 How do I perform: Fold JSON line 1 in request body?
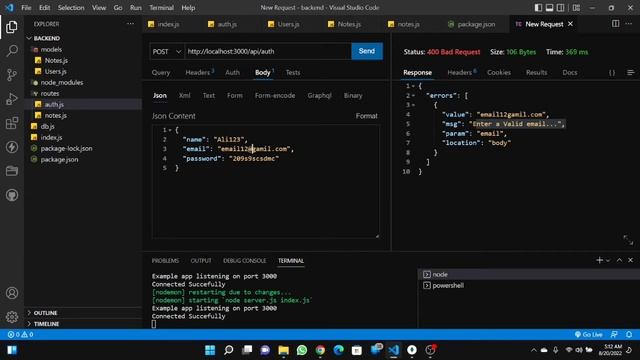[170, 130]
